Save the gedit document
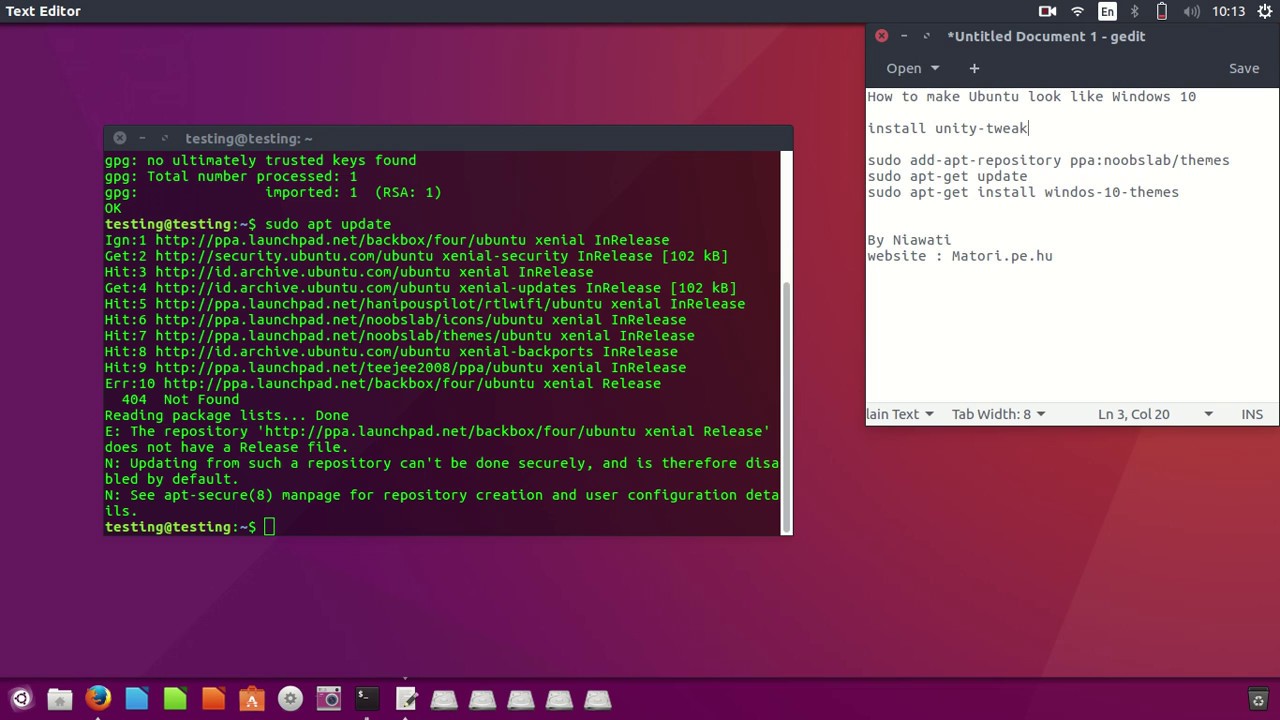 [1244, 68]
